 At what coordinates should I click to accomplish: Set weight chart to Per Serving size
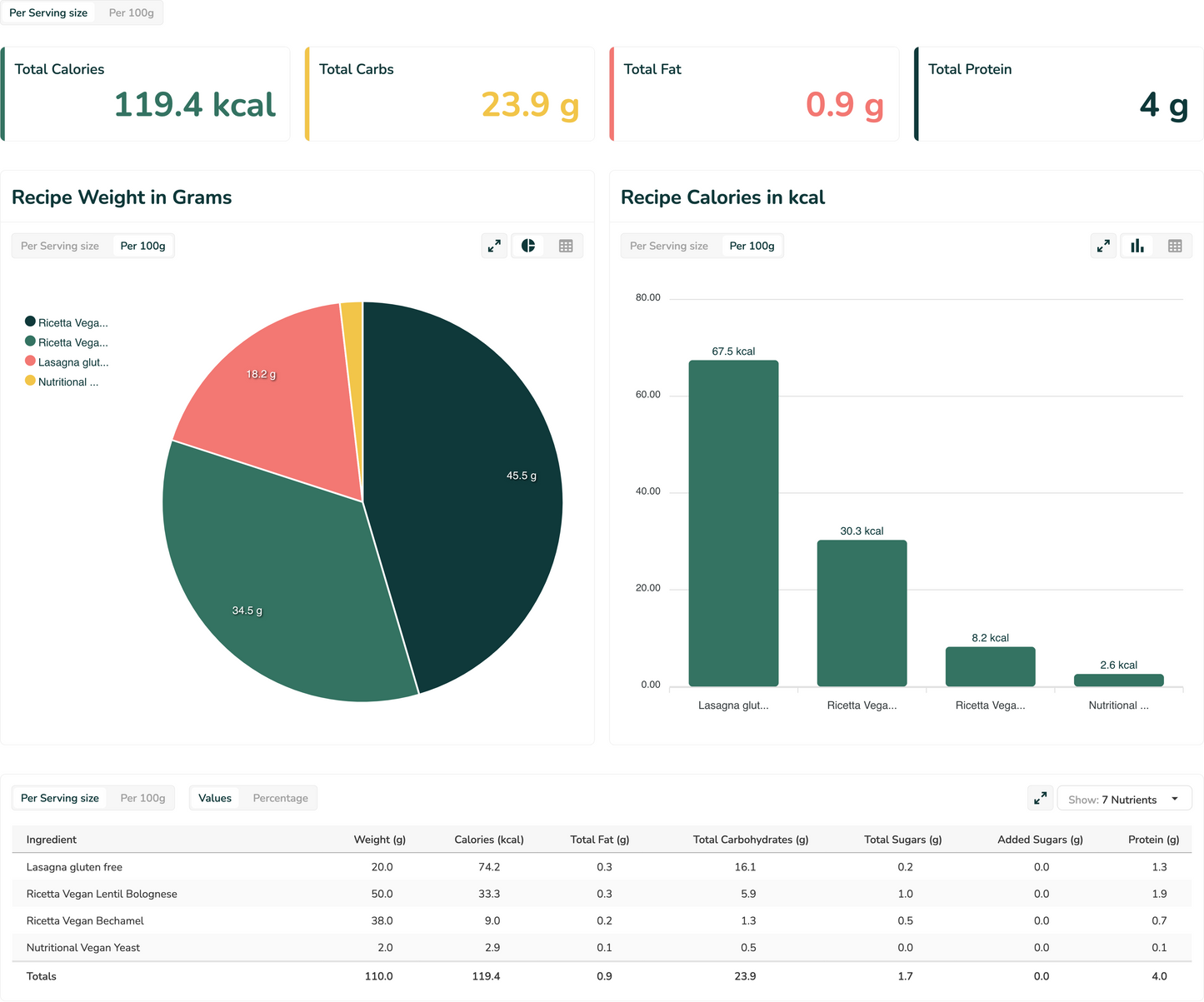60,246
